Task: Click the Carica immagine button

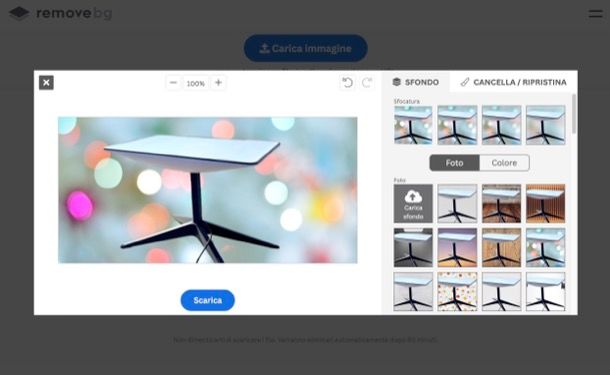Action: pos(306,48)
